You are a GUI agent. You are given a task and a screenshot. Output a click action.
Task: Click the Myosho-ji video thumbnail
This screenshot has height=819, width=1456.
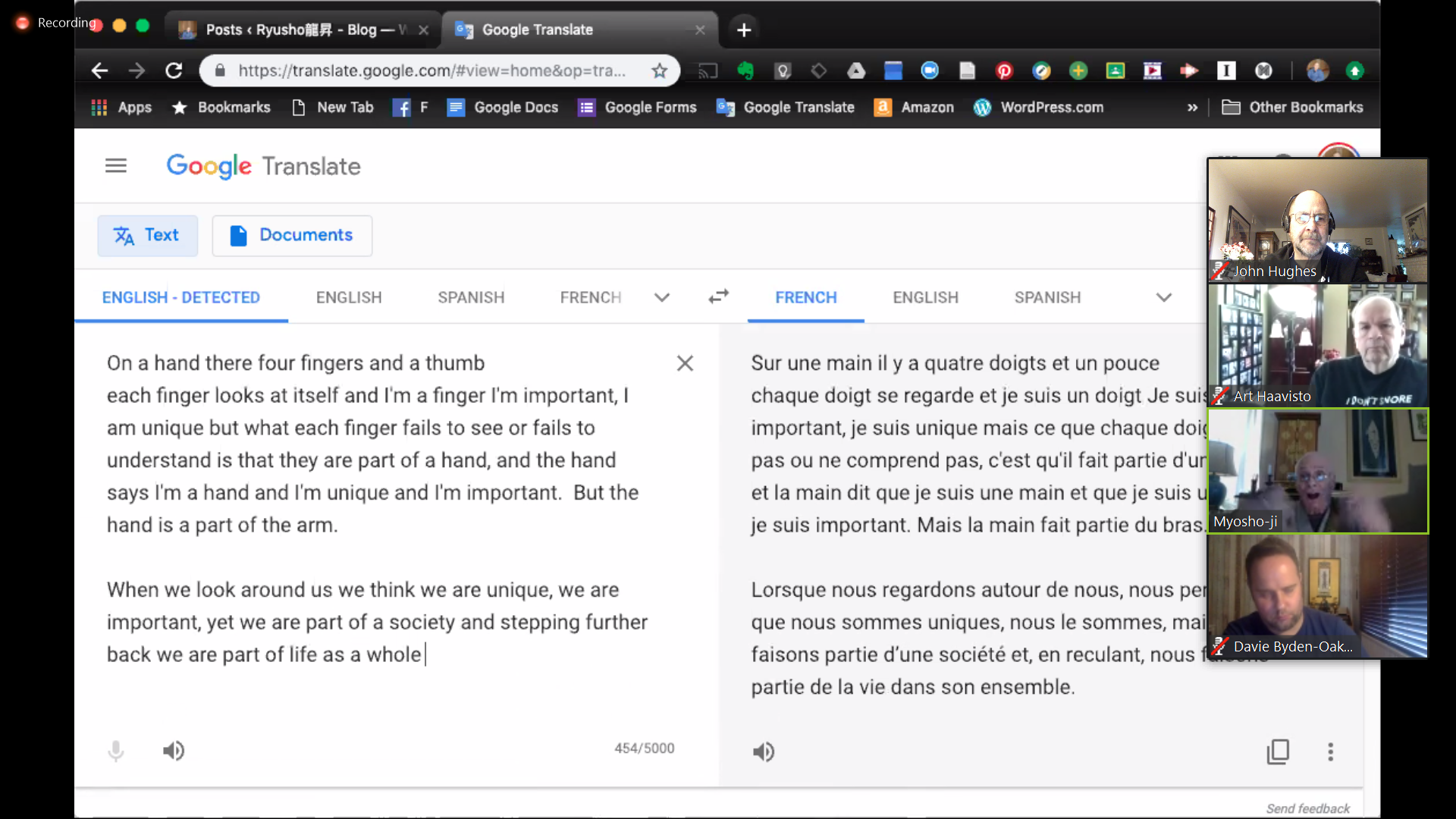[1317, 471]
